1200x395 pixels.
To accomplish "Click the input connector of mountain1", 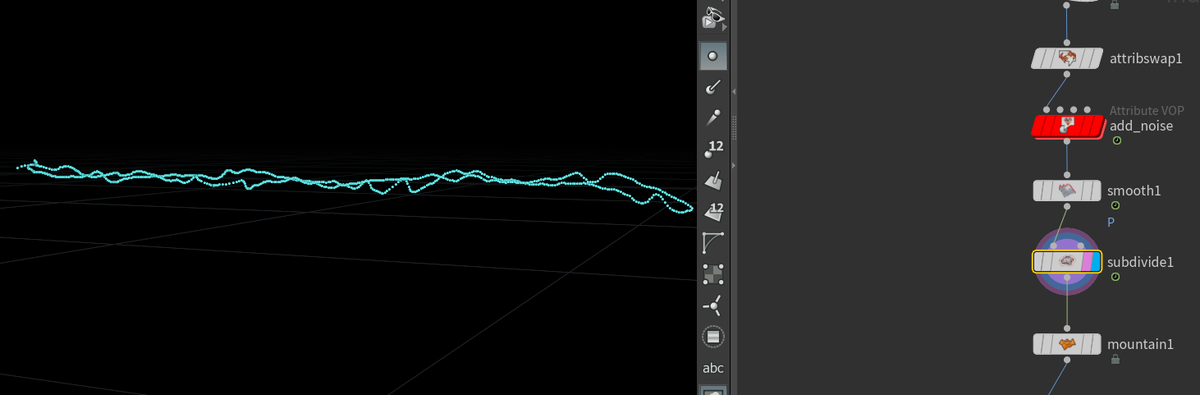I will coord(1067,329).
